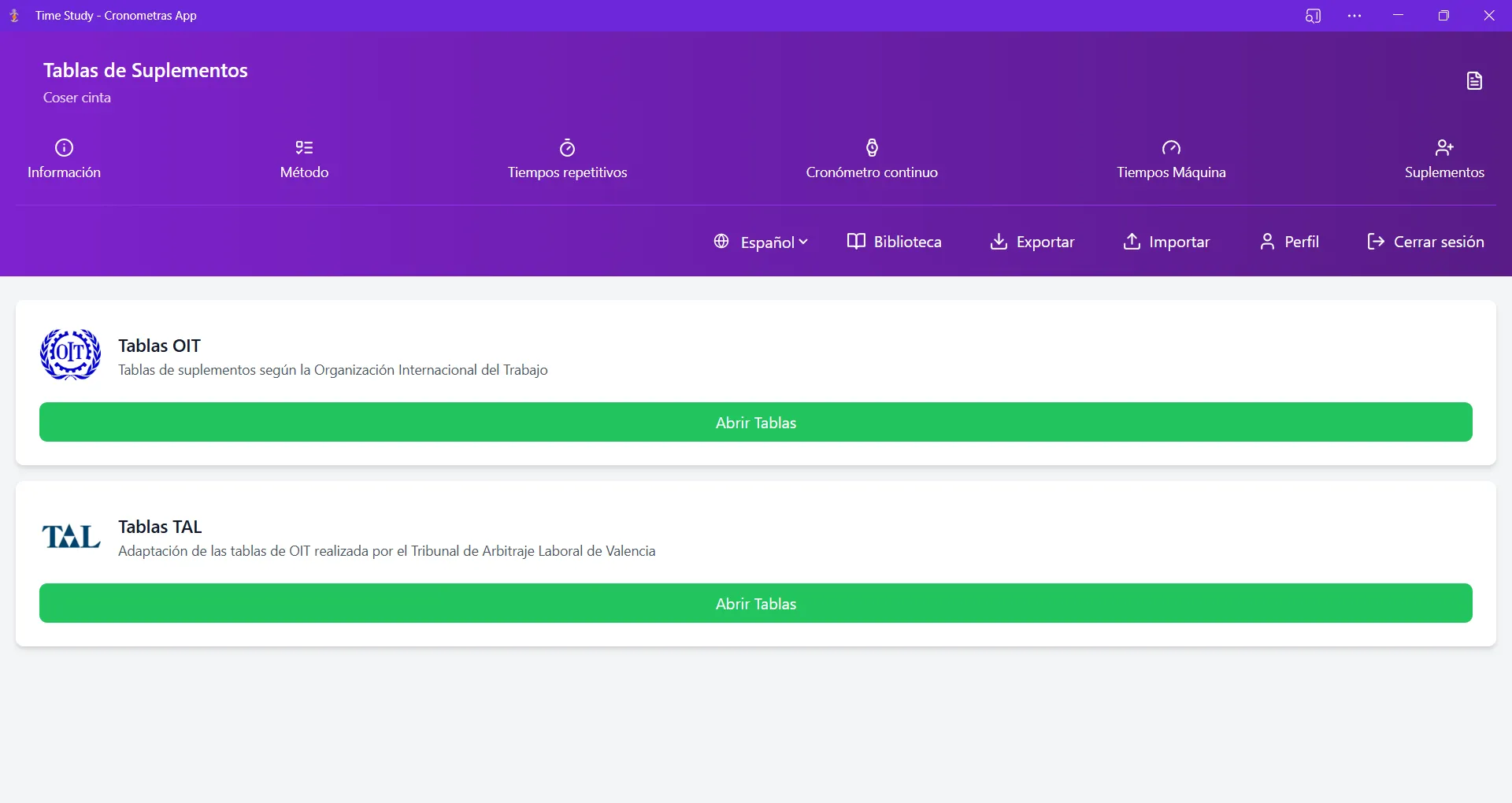The height and width of the screenshot is (803, 1512).
Task: Click the Tablas de Suplementos title
Action: click(146, 70)
